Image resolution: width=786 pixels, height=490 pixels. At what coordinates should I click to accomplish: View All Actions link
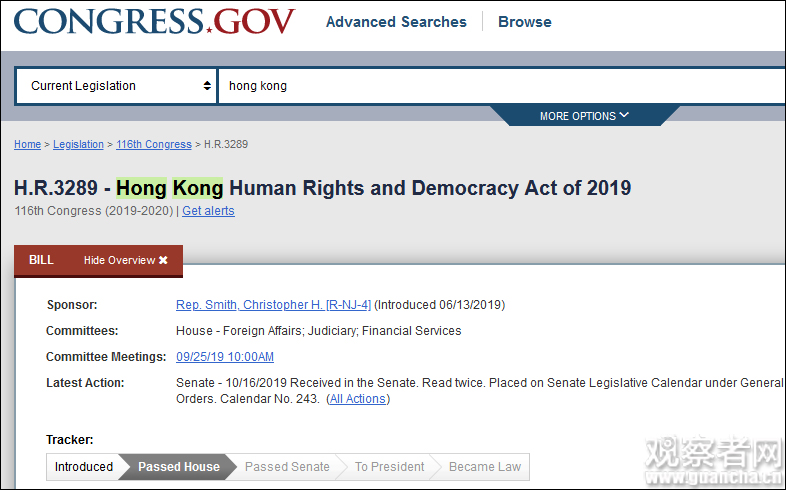[358, 399]
